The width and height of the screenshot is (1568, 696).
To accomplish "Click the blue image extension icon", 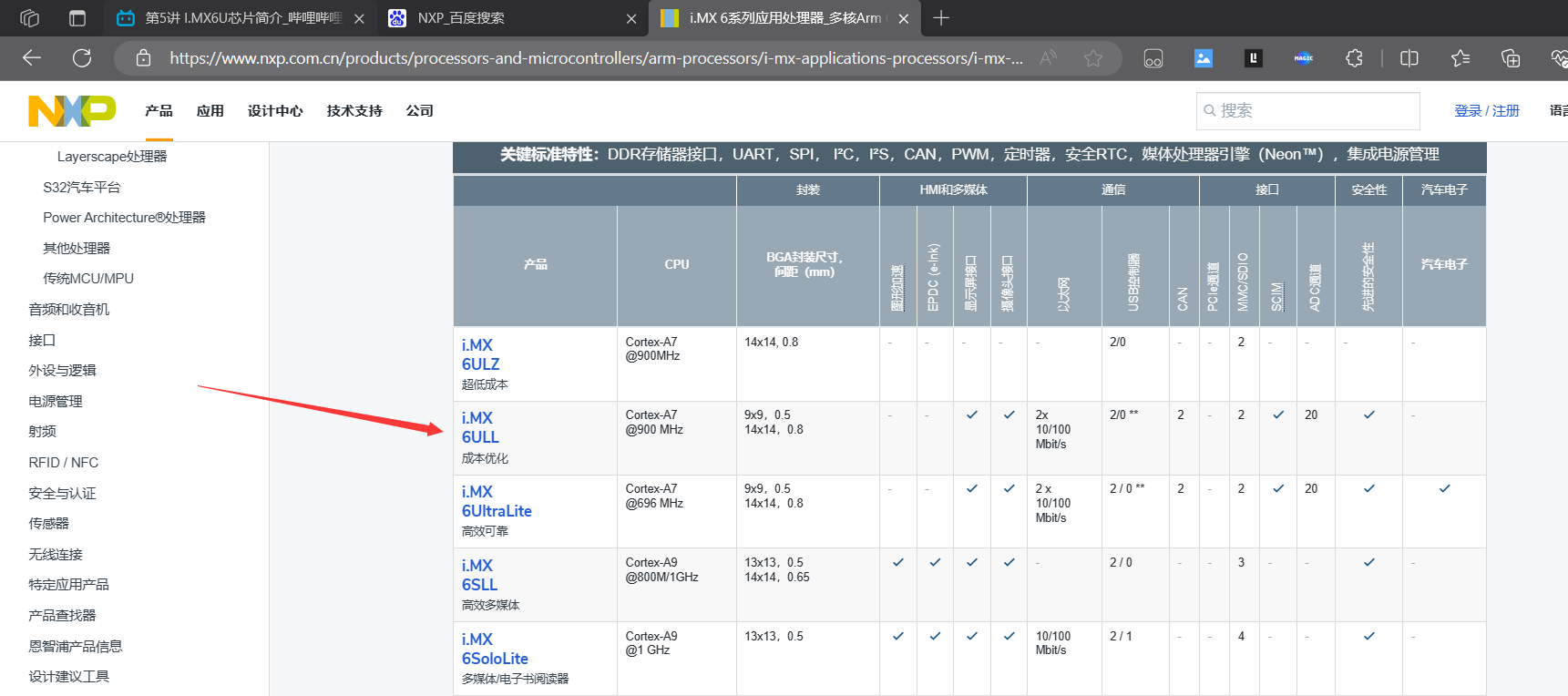I will 1204,58.
